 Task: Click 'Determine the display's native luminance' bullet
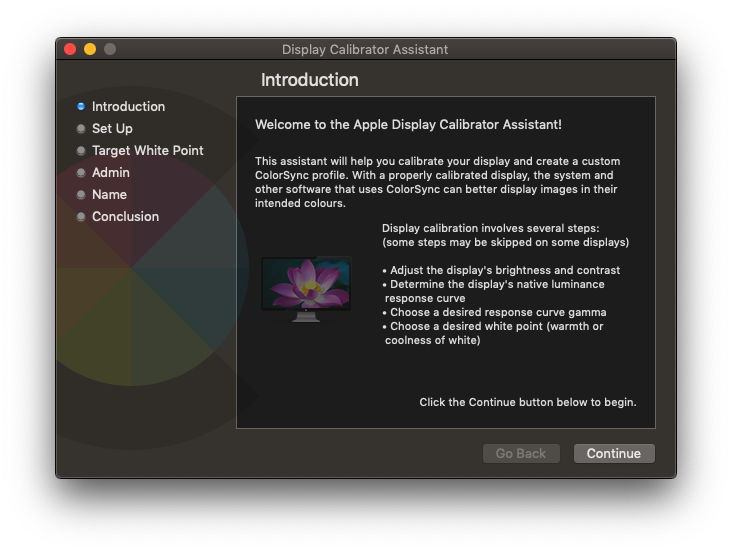(493, 291)
